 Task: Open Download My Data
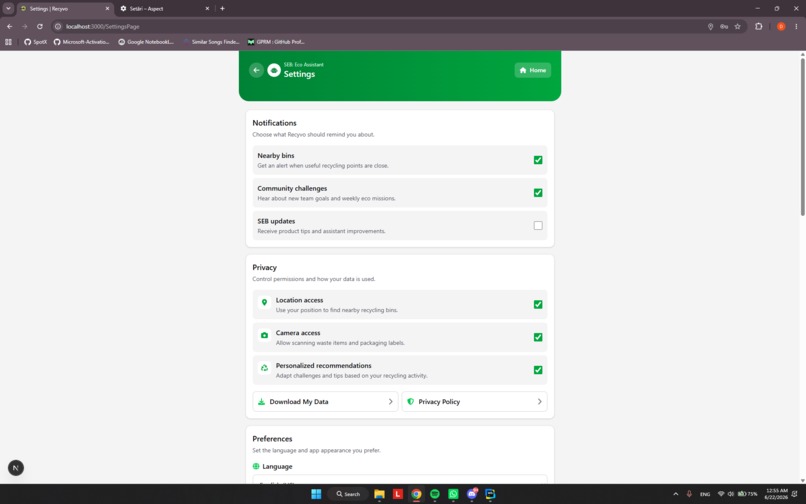pos(325,402)
